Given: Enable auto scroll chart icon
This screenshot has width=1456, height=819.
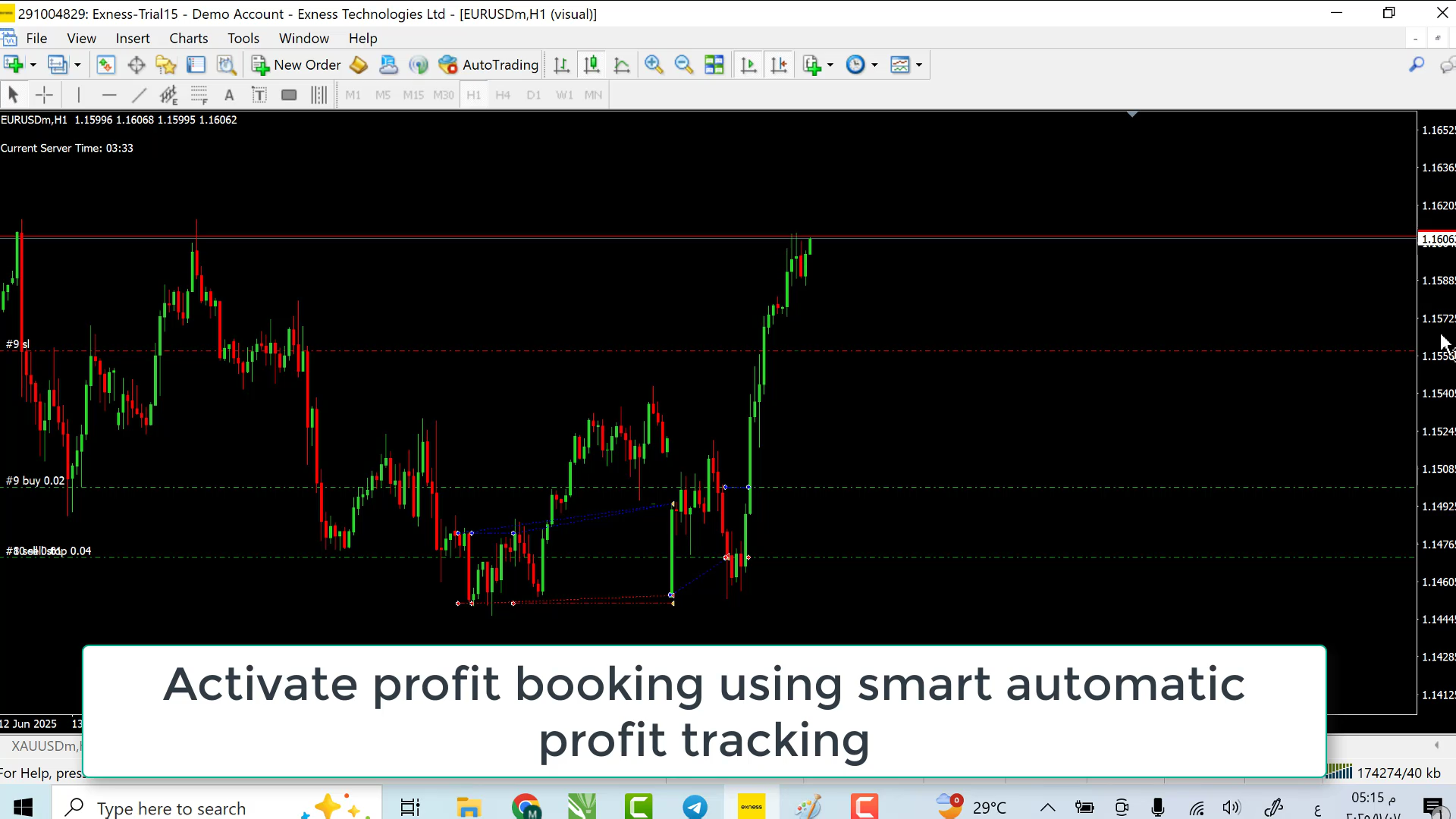Looking at the screenshot, I should pos(748,65).
